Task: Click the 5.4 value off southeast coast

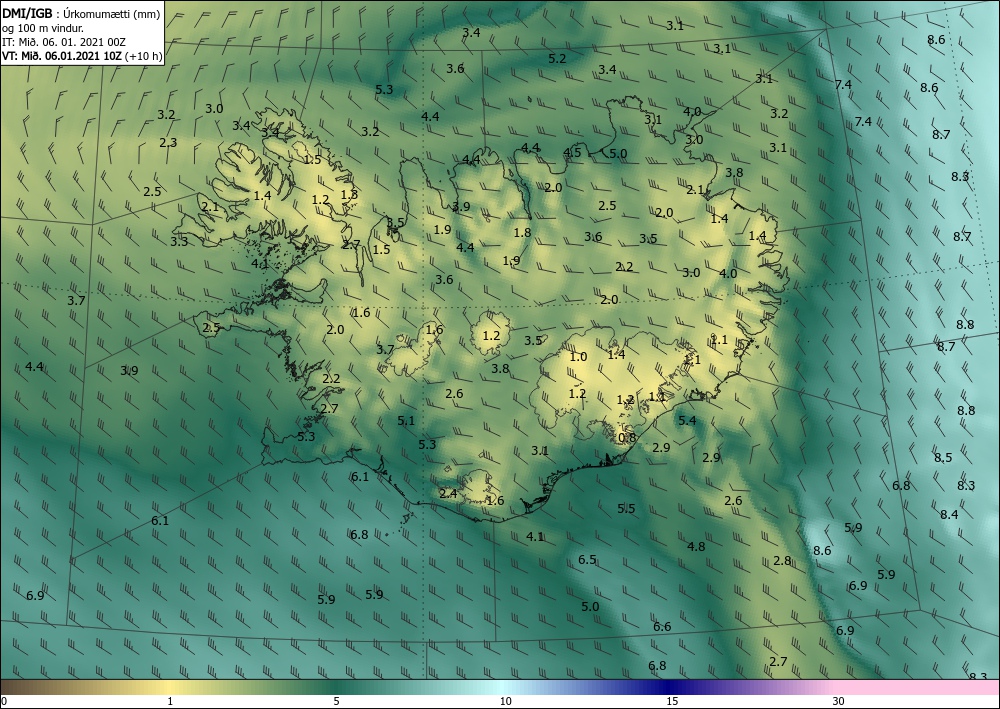Action: pos(687,420)
